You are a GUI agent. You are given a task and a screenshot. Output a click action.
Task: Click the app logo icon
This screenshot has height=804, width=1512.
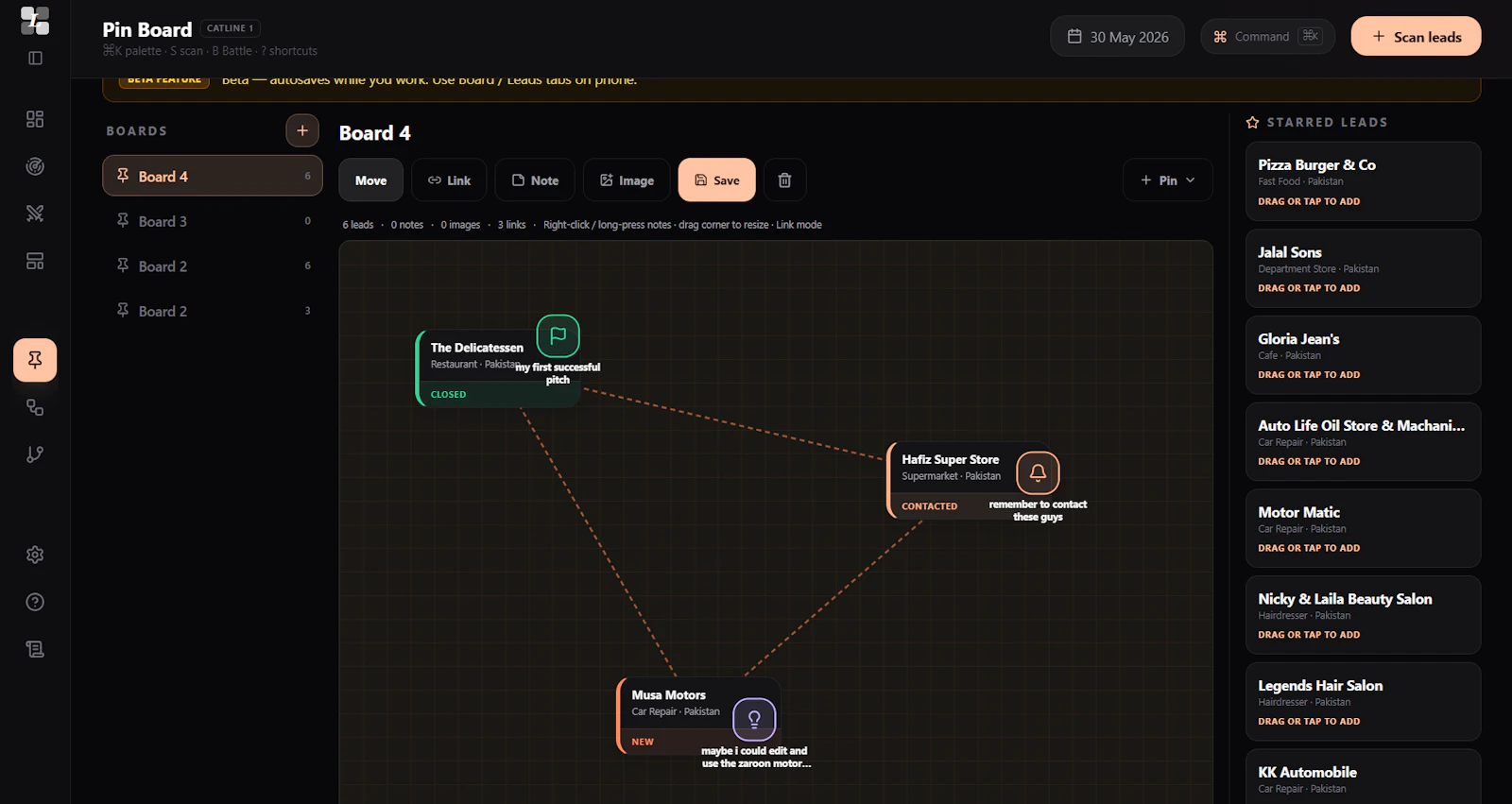(x=35, y=21)
